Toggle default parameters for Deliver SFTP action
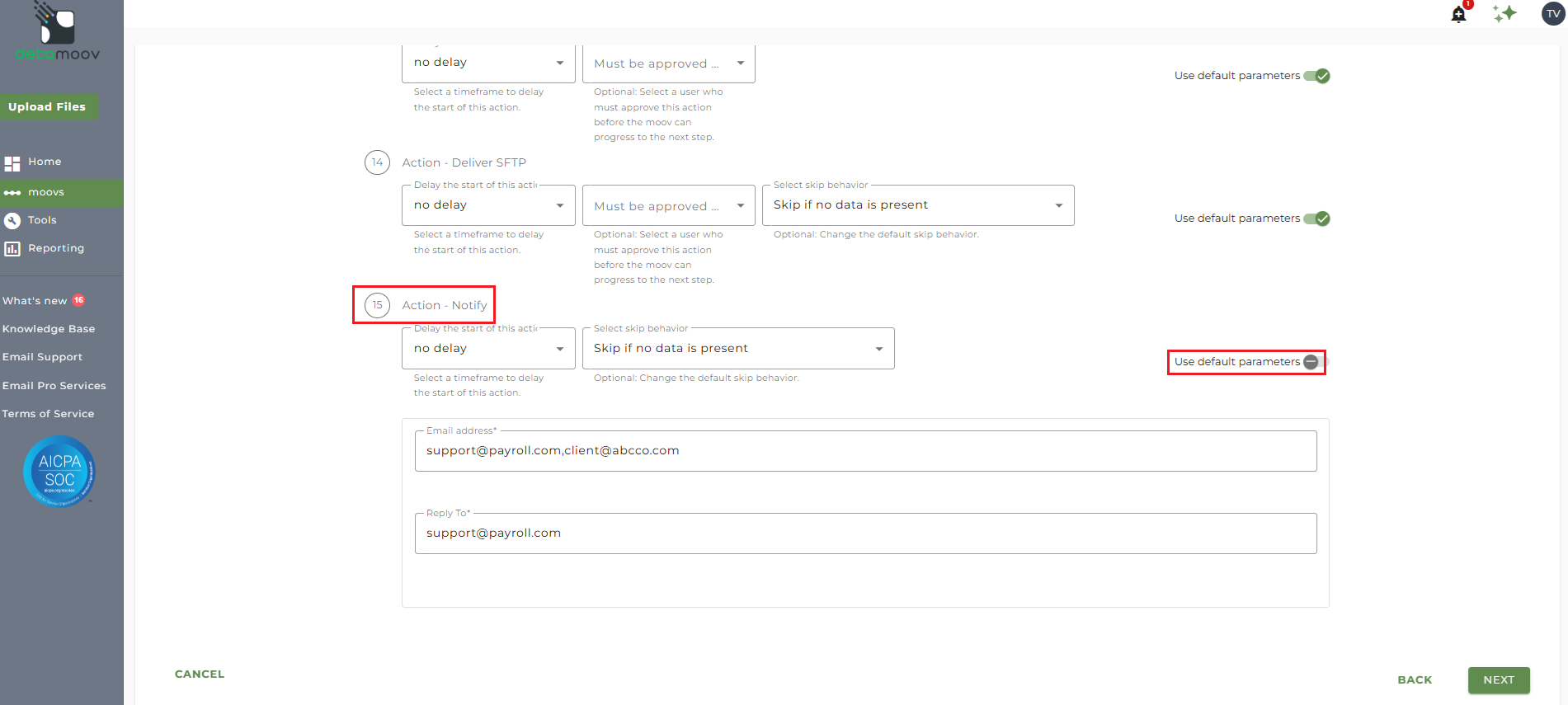 tap(1316, 219)
